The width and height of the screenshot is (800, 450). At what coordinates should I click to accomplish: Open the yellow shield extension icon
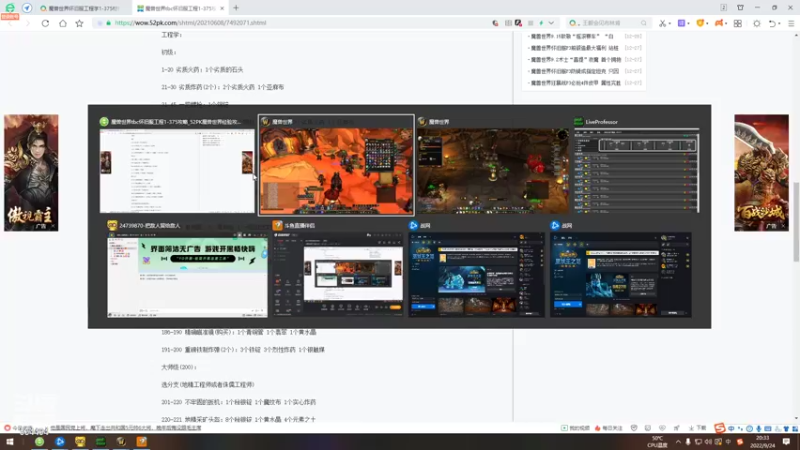701,23
